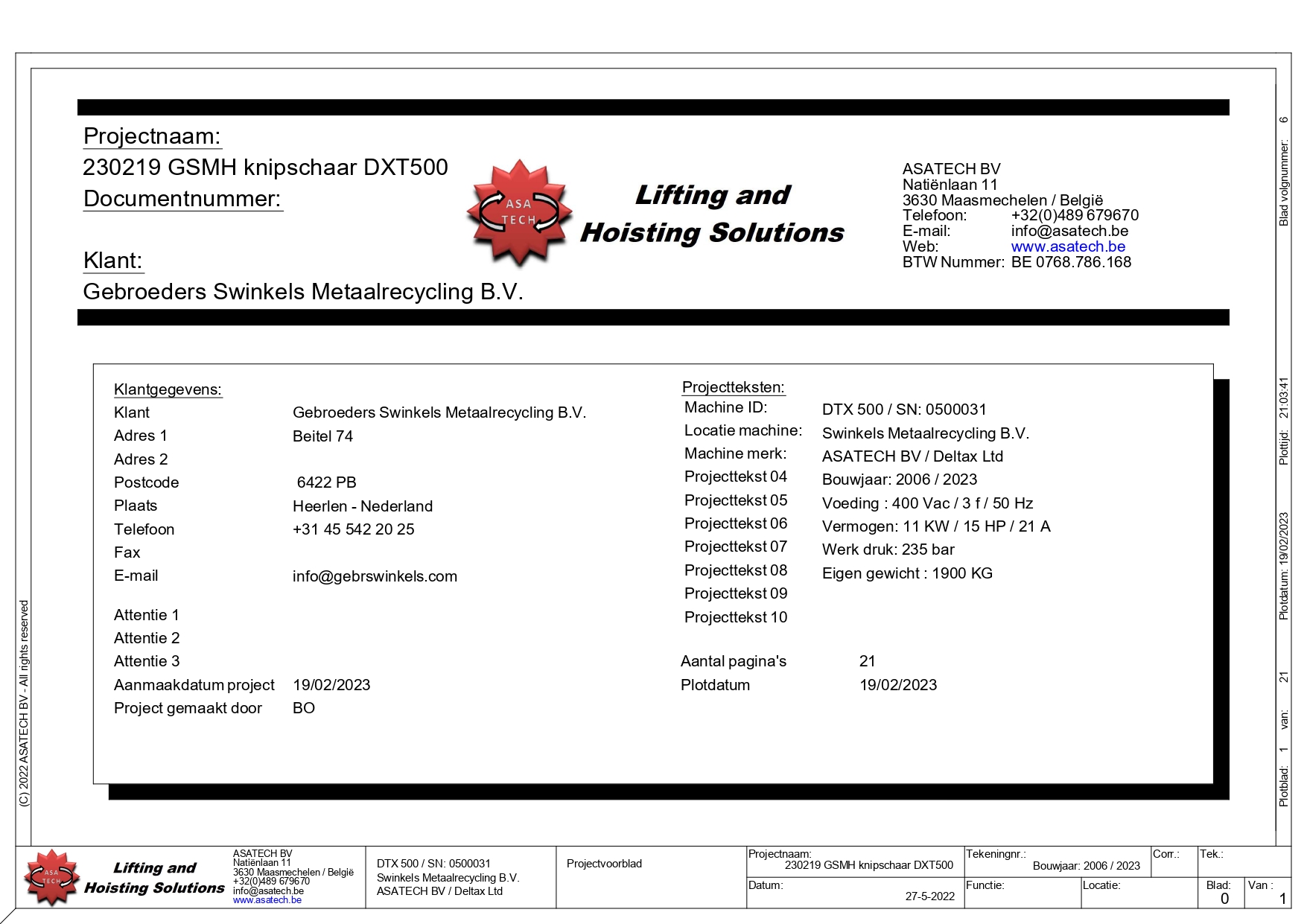Click the Klantgegevens section heading
The image size is (1307, 924).
[x=168, y=389]
